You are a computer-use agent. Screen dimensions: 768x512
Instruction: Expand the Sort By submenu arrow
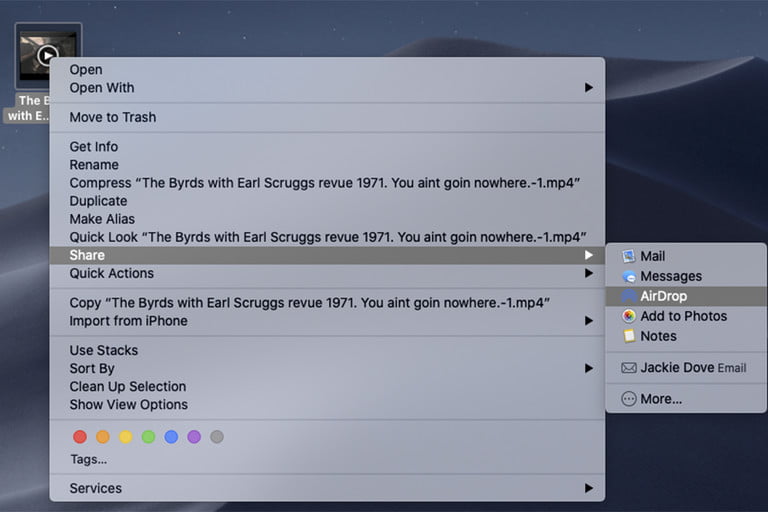click(x=589, y=368)
